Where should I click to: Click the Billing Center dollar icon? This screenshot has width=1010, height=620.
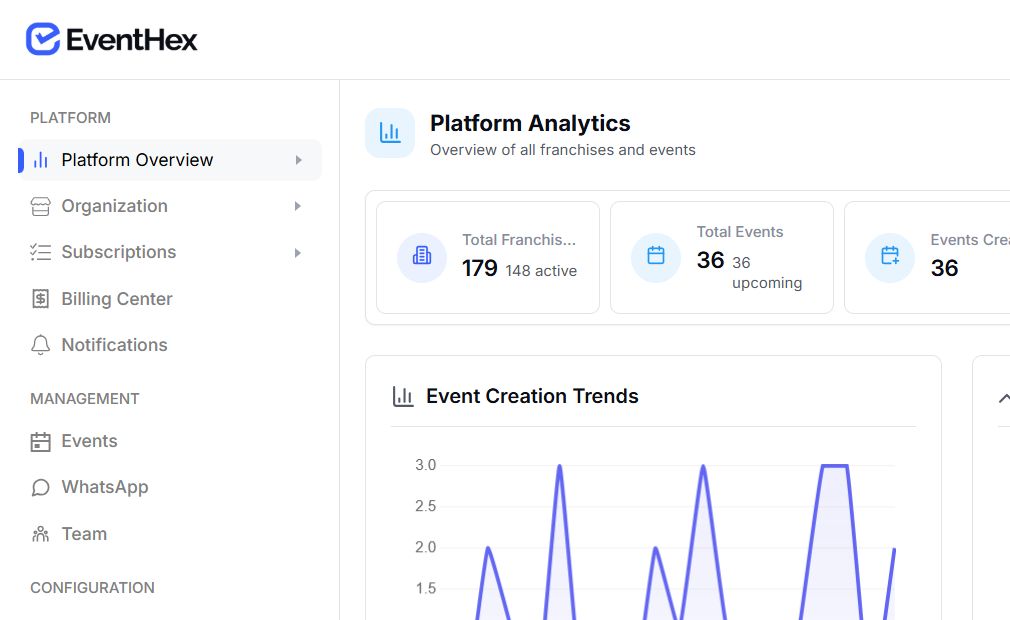40,299
